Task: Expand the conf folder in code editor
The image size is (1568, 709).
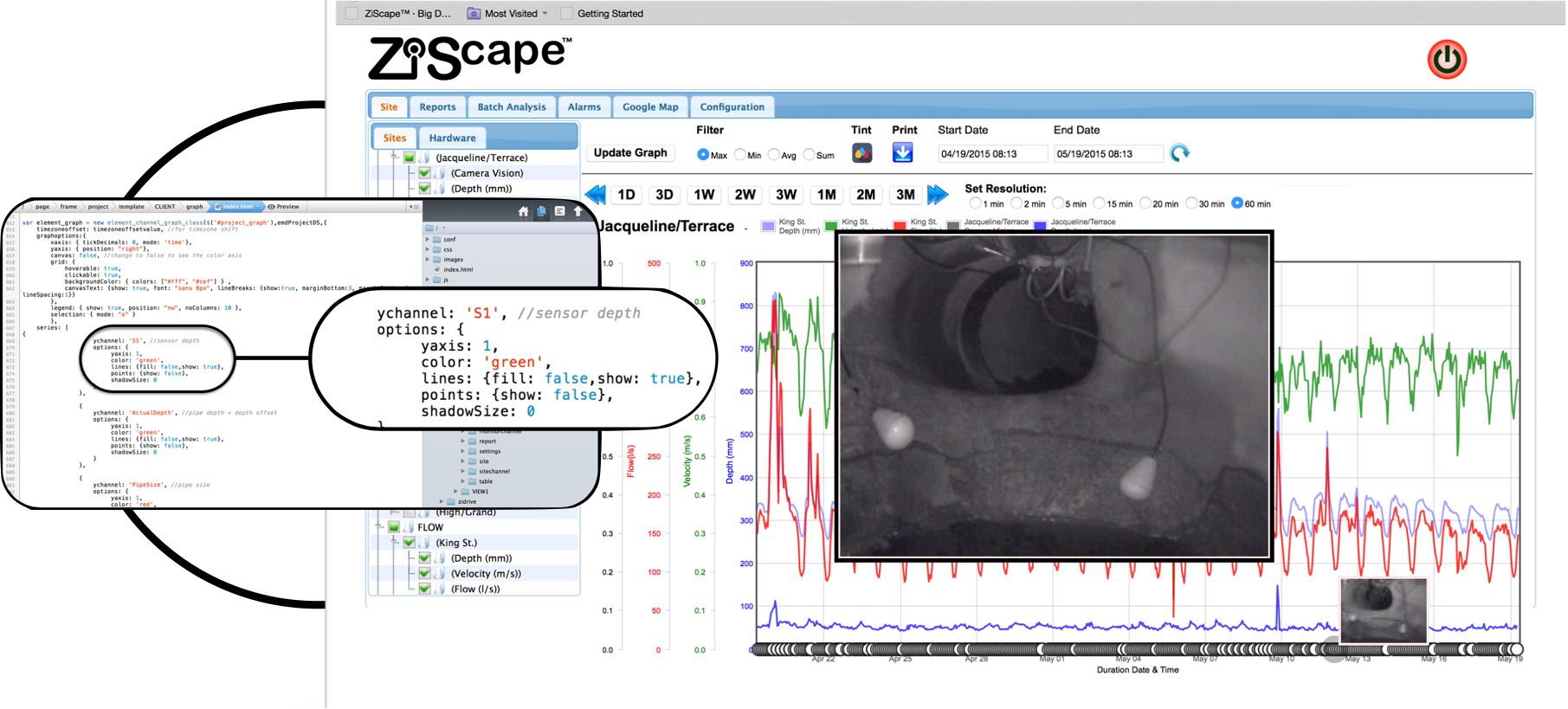Action: pyautogui.click(x=427, y=239)
